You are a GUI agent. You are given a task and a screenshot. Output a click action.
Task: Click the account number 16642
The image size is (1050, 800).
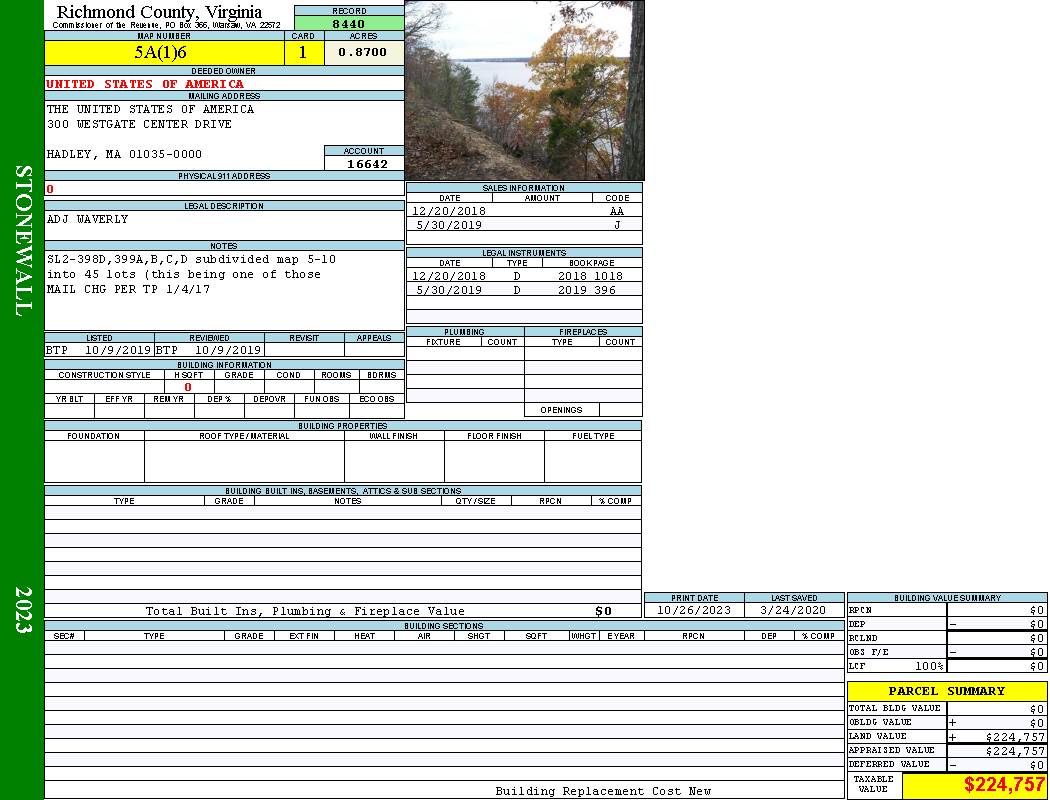pyautogui.click(x=365, y=164)
